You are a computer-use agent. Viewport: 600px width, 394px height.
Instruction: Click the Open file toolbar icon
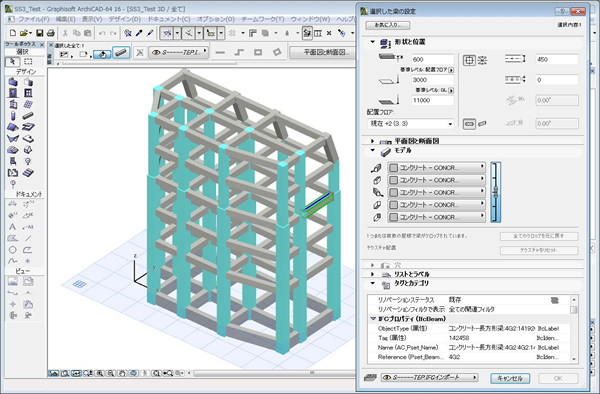24,33
